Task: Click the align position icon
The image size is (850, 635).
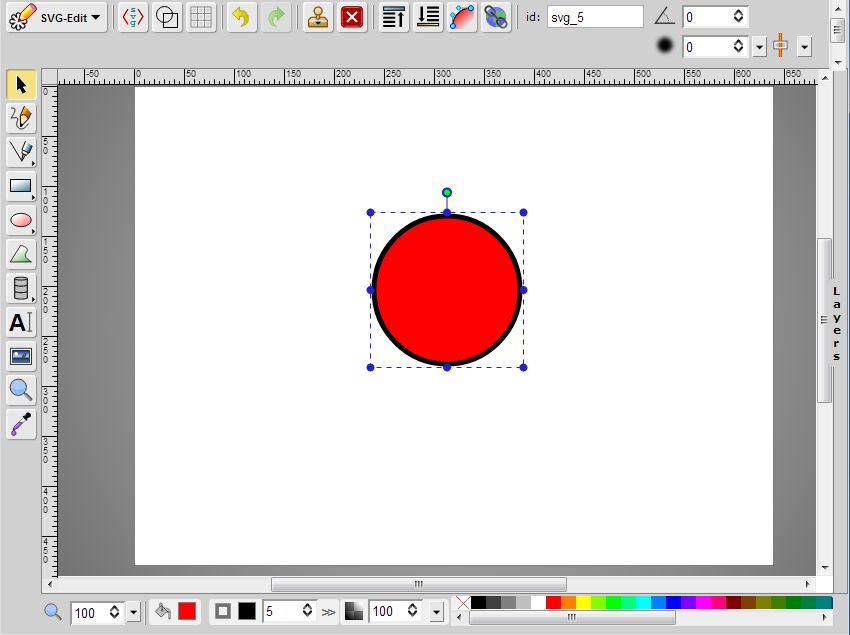Action: tap(781, 46)
